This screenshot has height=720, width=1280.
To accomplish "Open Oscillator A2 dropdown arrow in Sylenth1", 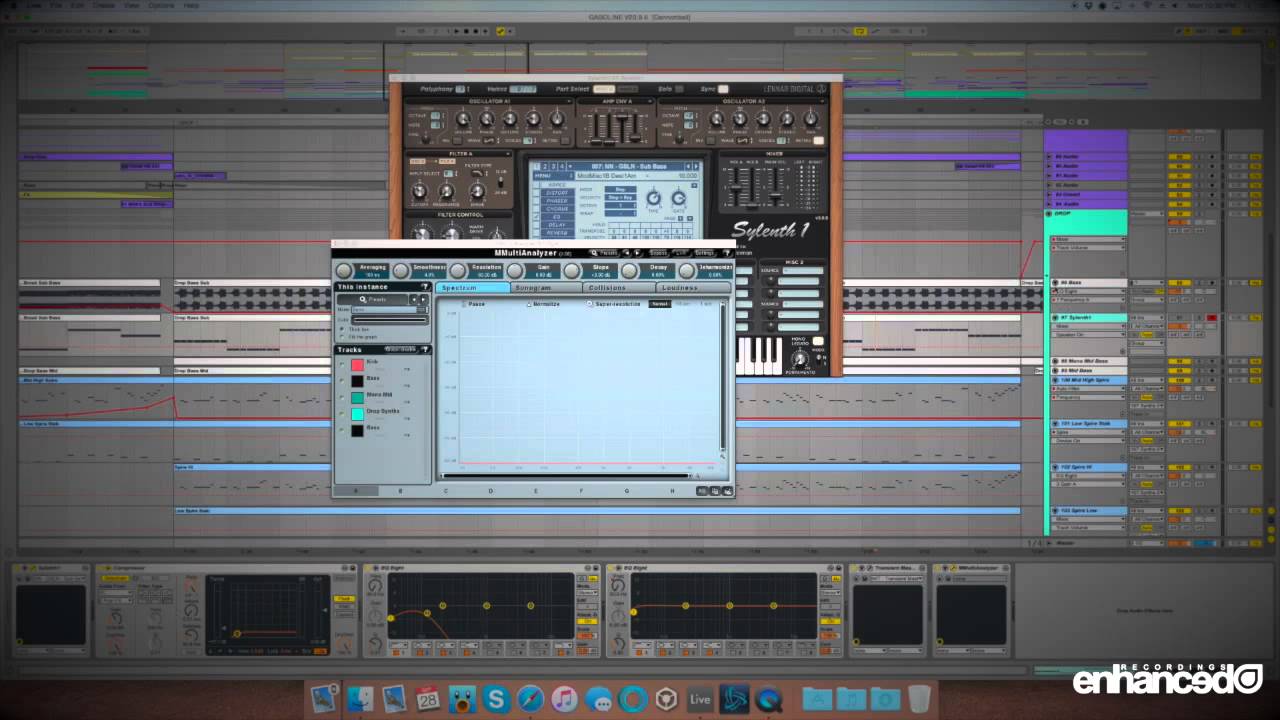I will point(821,101).
